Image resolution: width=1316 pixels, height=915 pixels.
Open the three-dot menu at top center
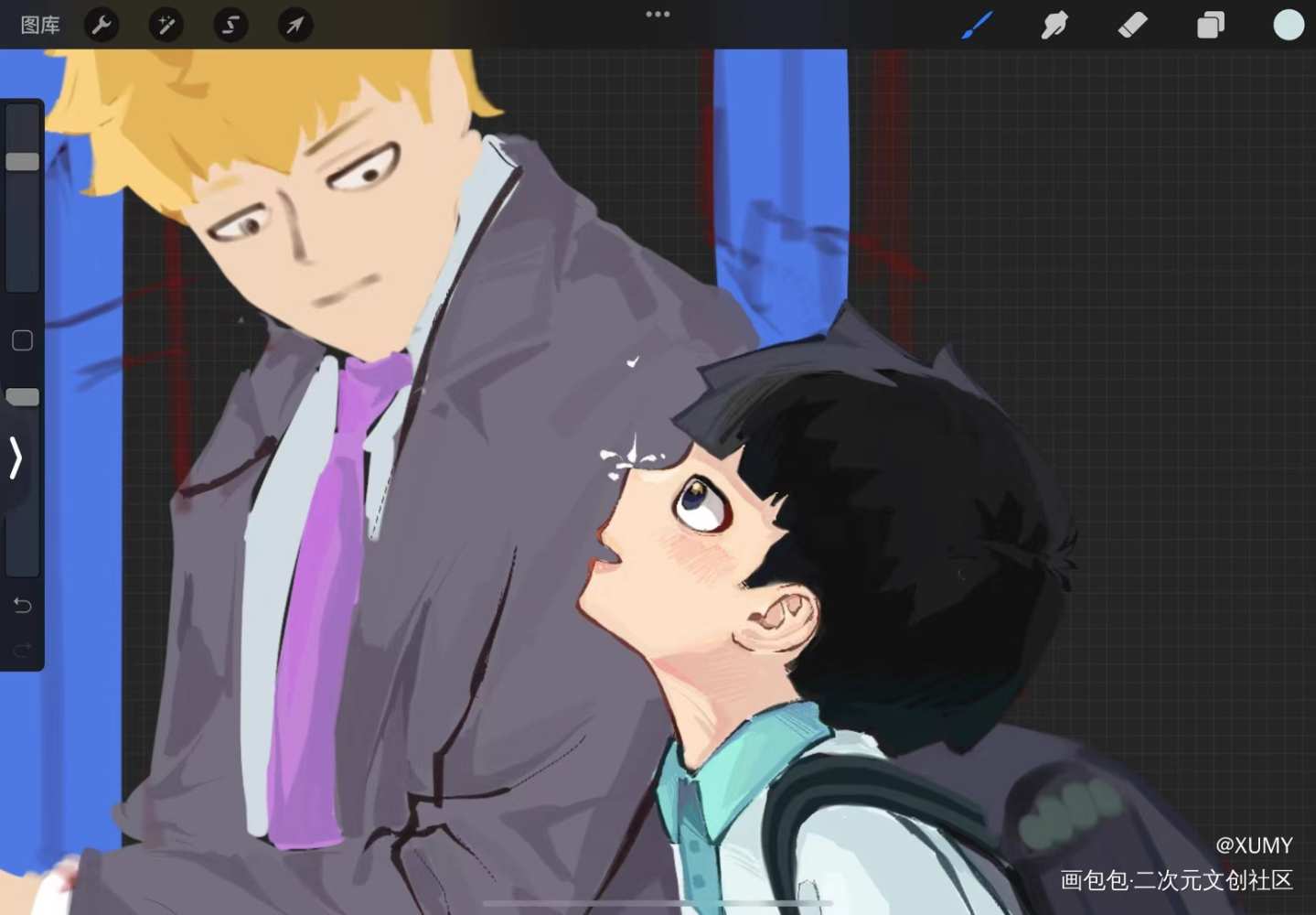pyautogui.click(x=658, y=14)
